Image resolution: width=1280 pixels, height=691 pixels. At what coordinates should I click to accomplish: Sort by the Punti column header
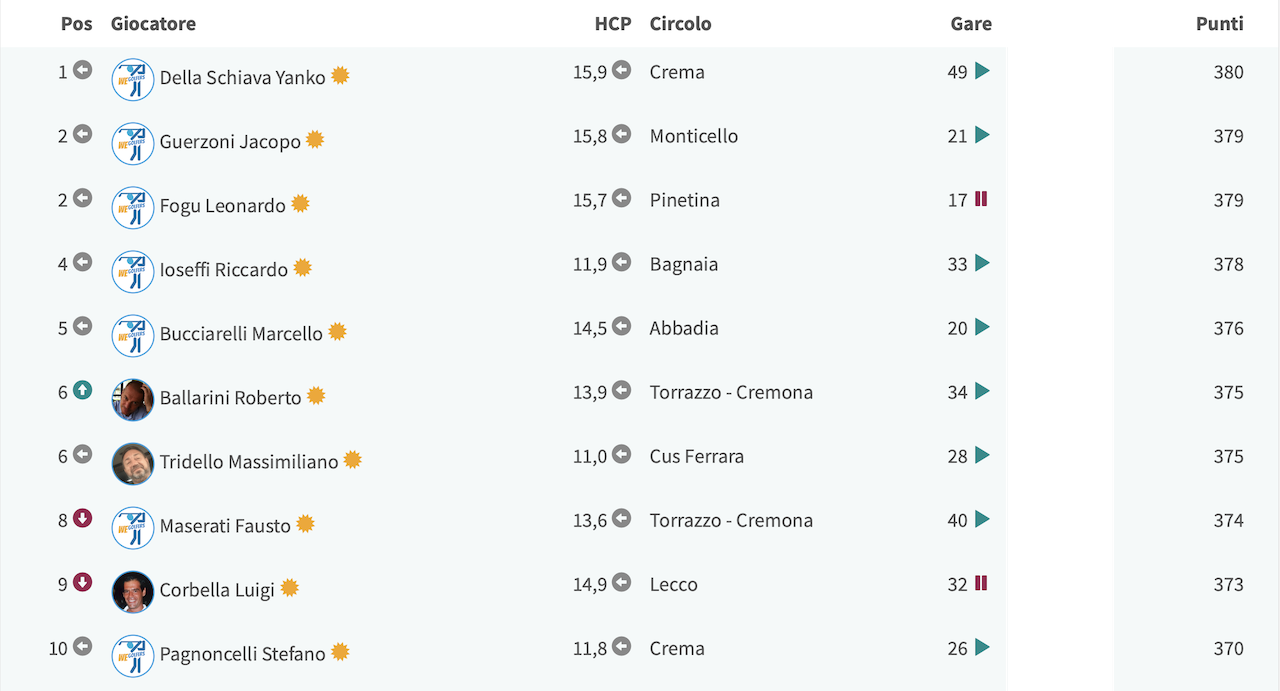point(1220,24)
